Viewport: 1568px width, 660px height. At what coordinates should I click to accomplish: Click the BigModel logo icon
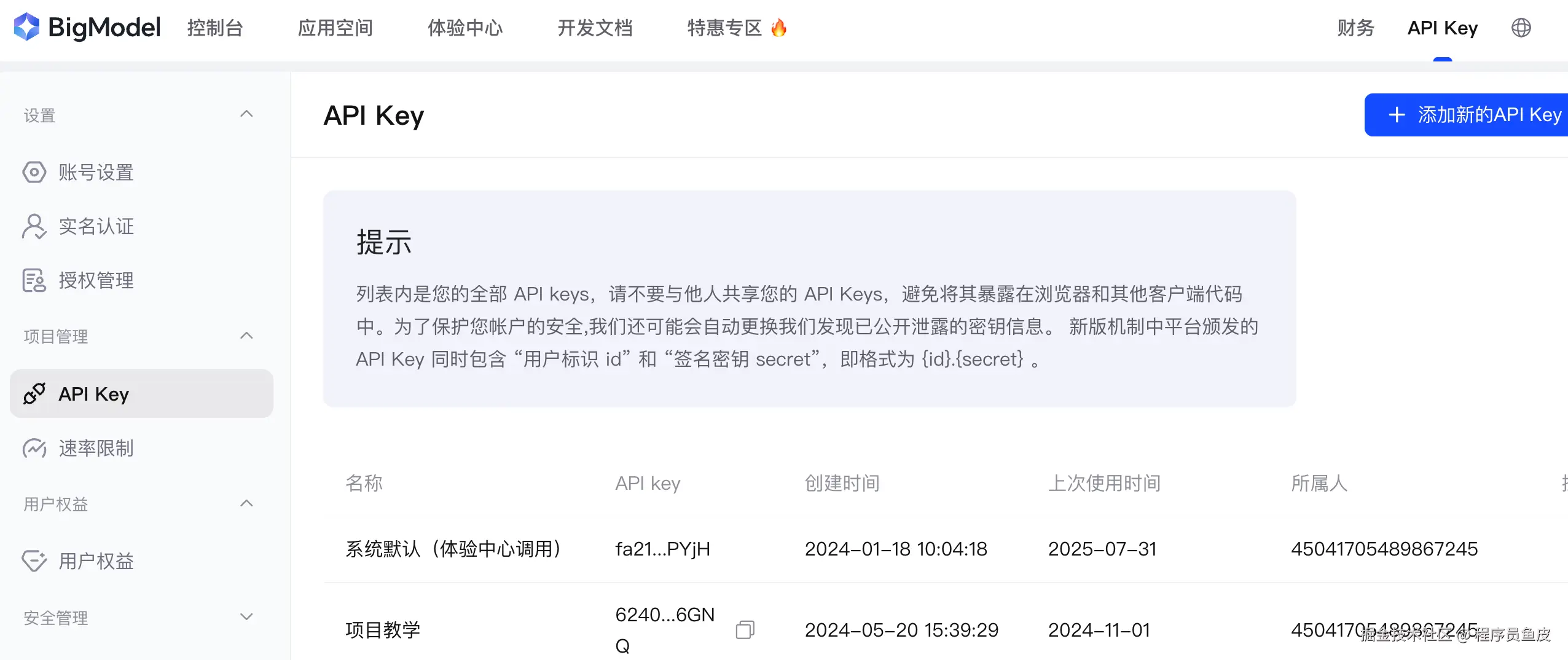[x=26, y=27]
